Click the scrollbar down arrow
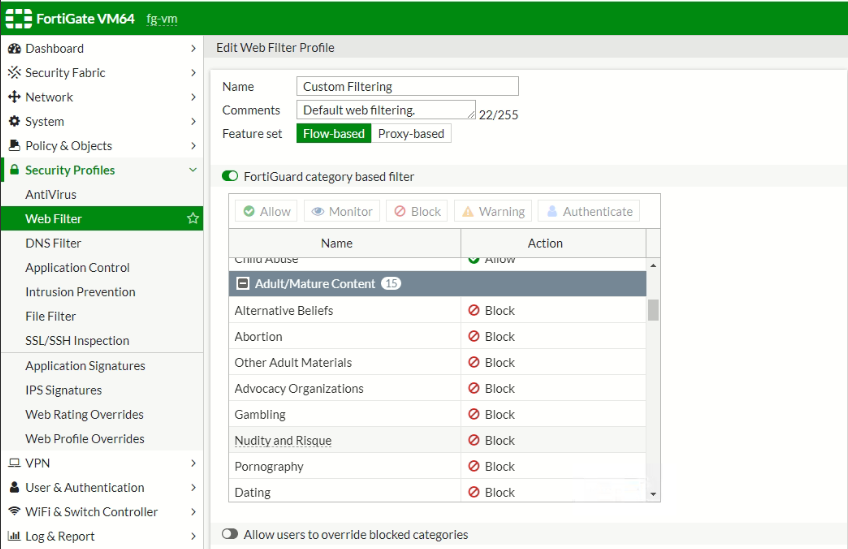The height and width of the screenshot is (549, 848). [x=653, y=494]
